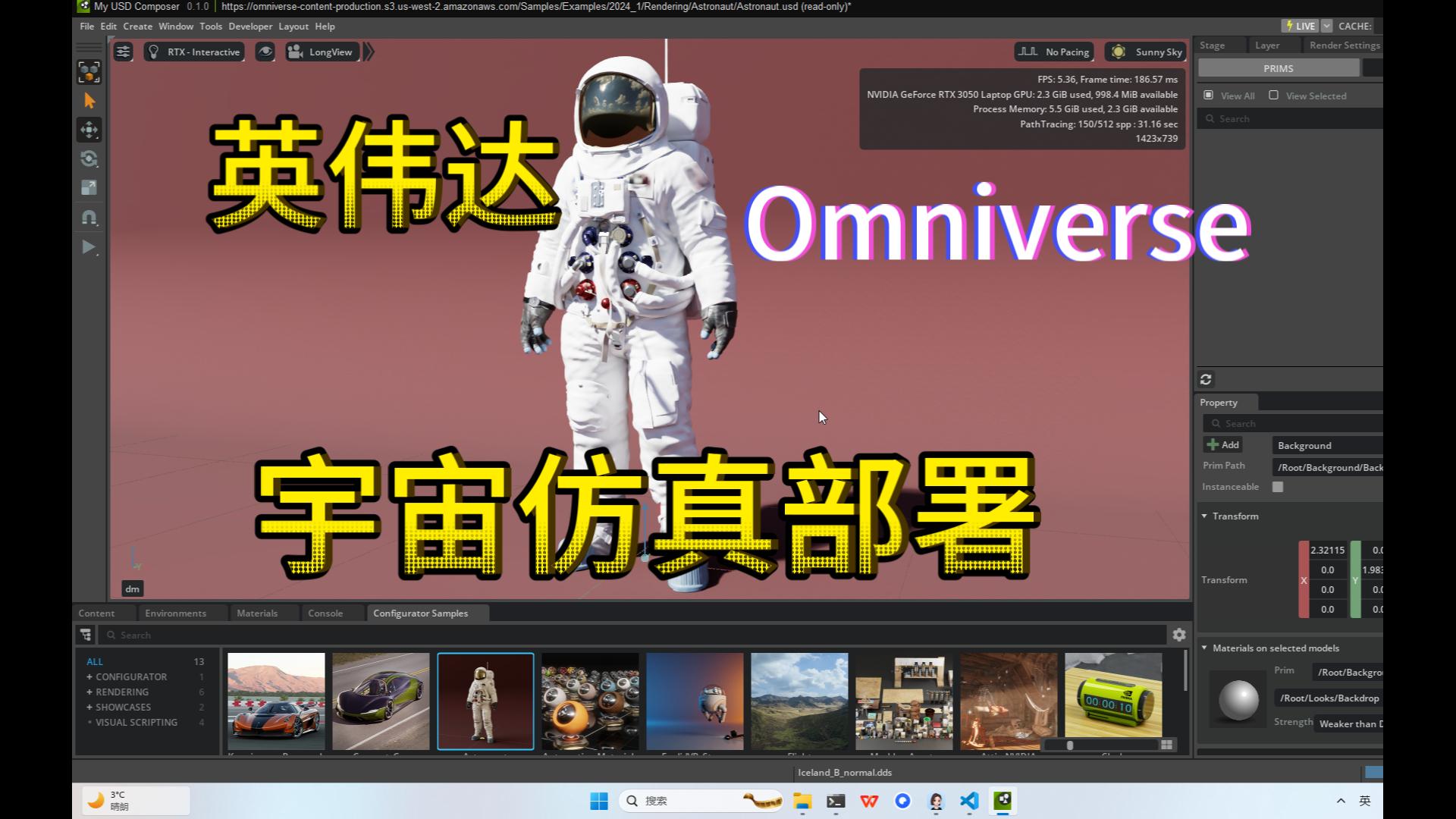Toggle the Instanceable checkbox
Screen dimensions: 1456x819
(x=1278, y=487)
